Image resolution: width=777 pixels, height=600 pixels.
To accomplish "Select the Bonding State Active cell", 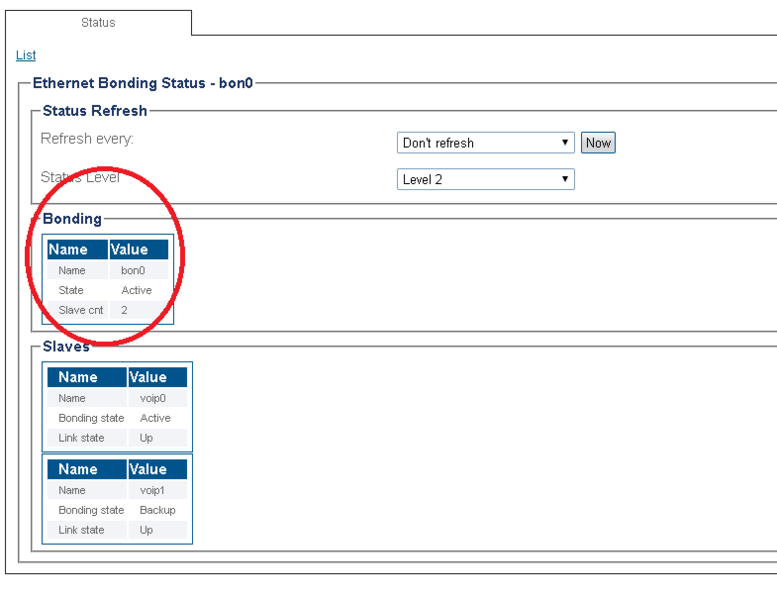I will [x=139, y=290].
